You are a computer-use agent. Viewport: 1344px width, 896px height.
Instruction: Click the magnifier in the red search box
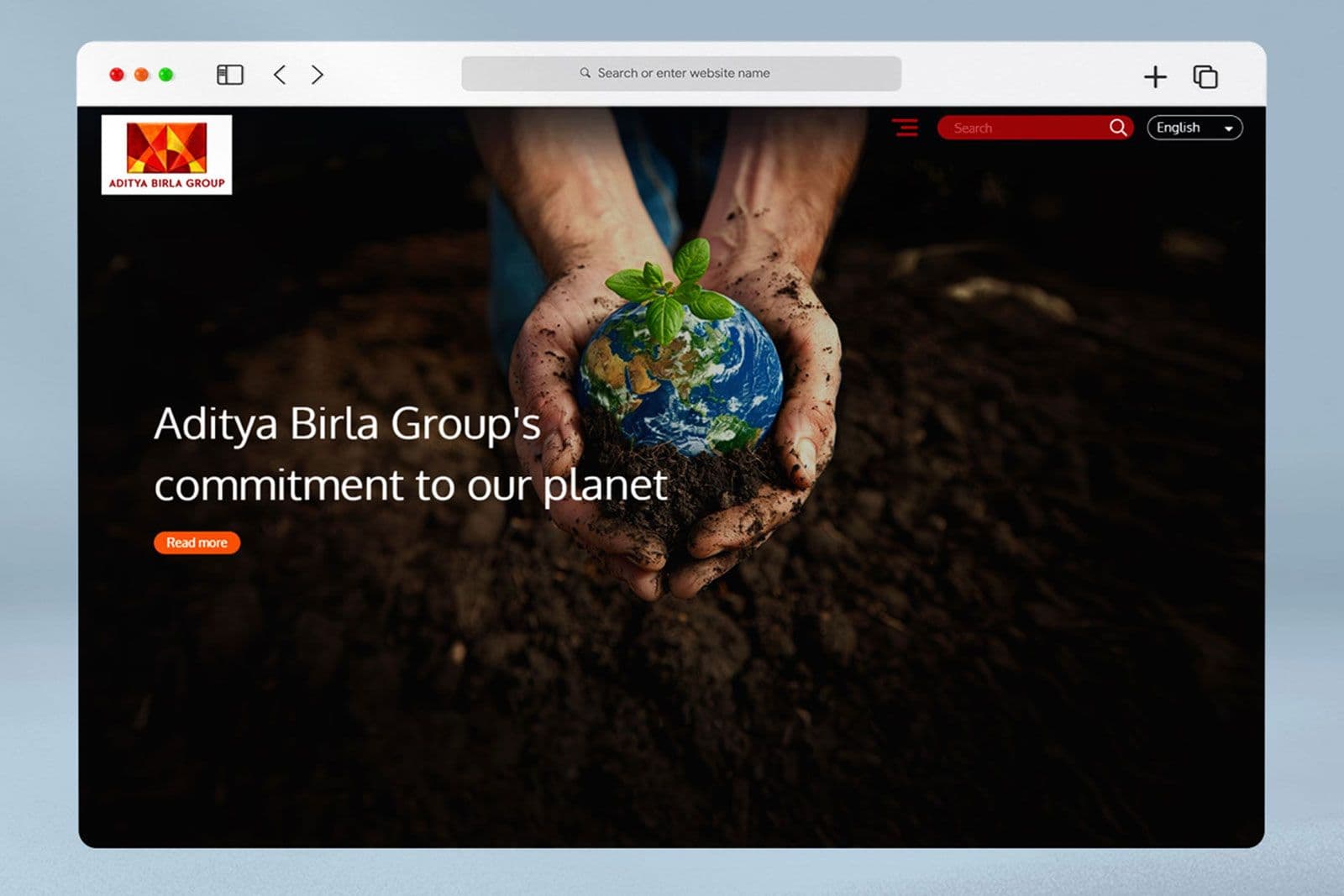coord(1118,128)
